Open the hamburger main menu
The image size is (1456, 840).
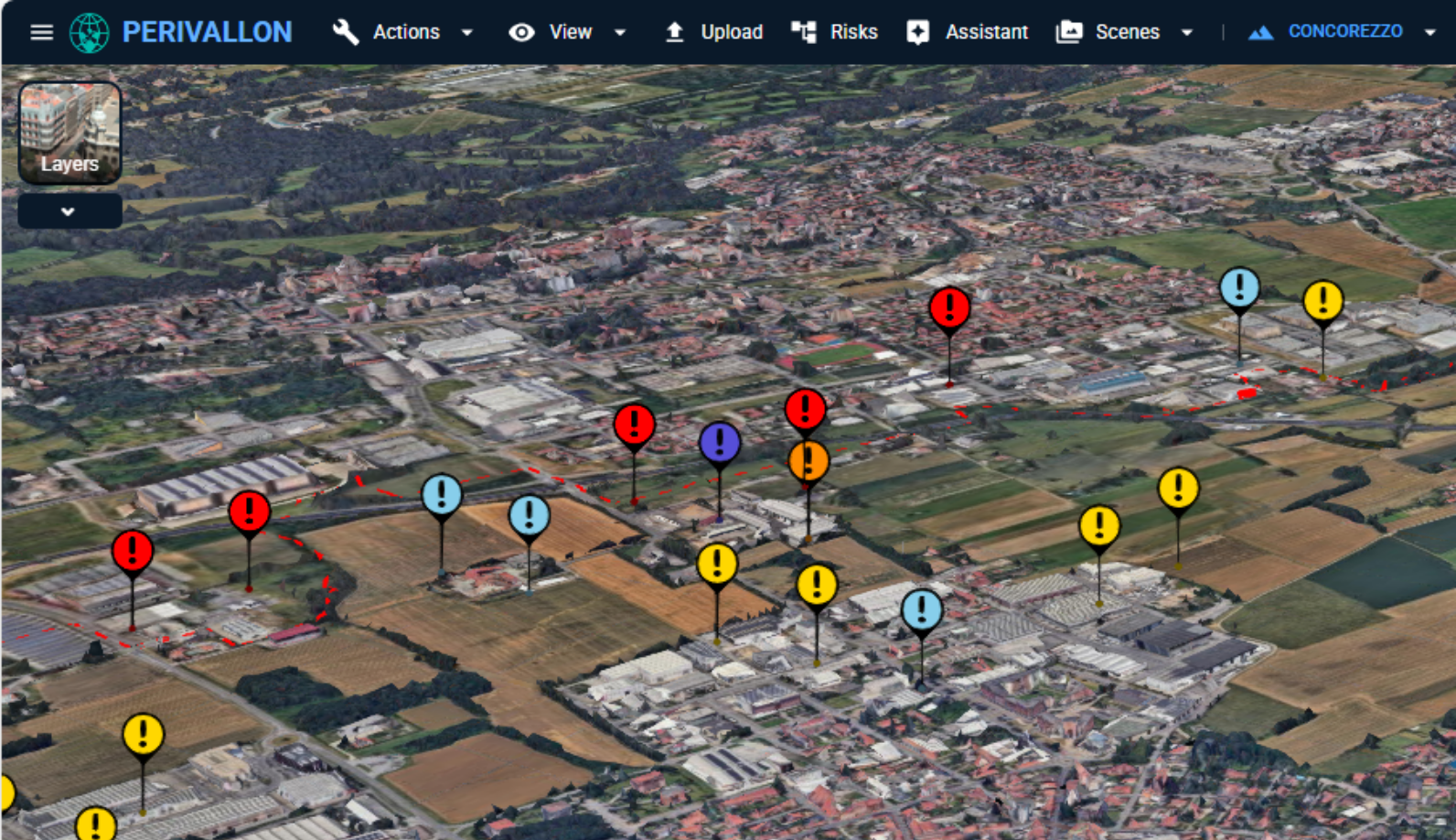(x=41, y=32)
